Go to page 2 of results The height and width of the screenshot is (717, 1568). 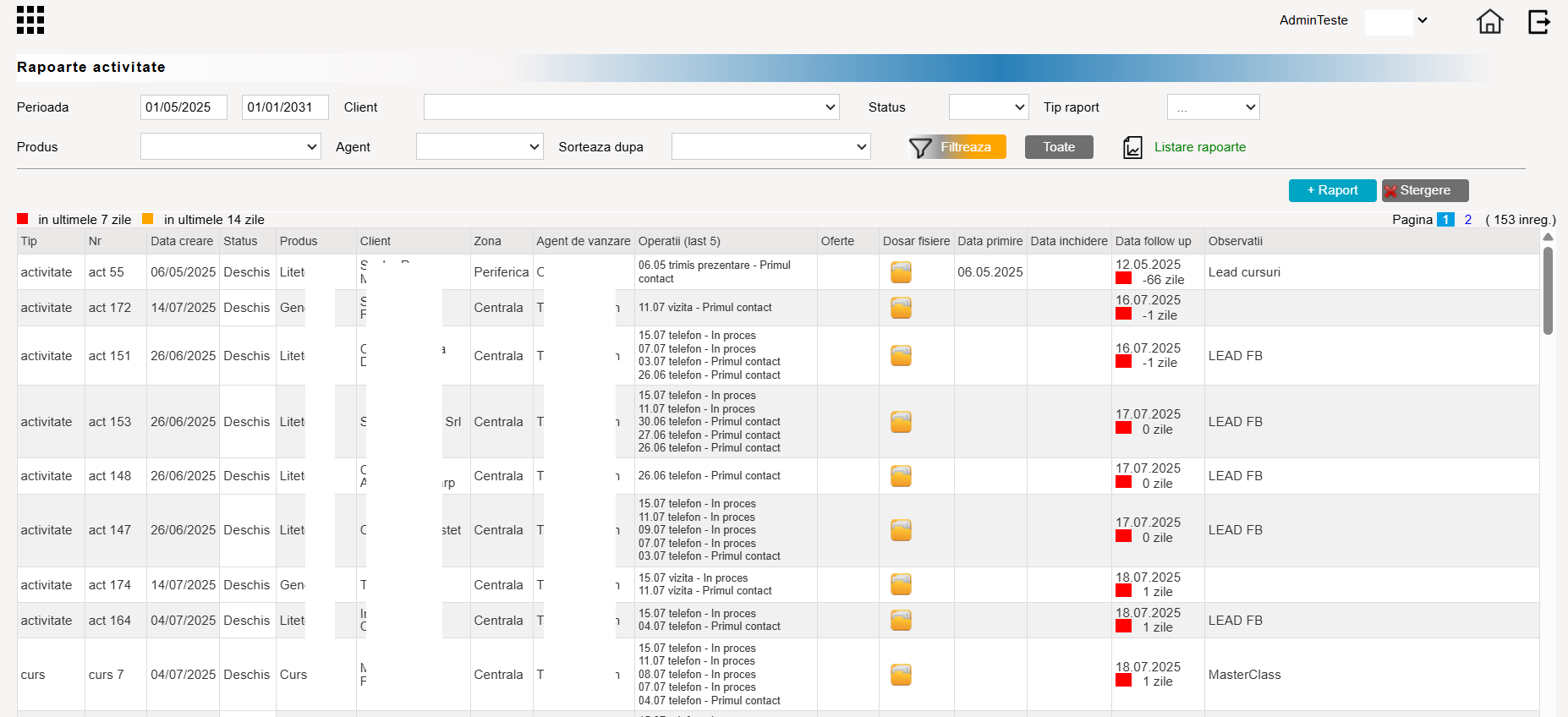tap(1468, 220)
